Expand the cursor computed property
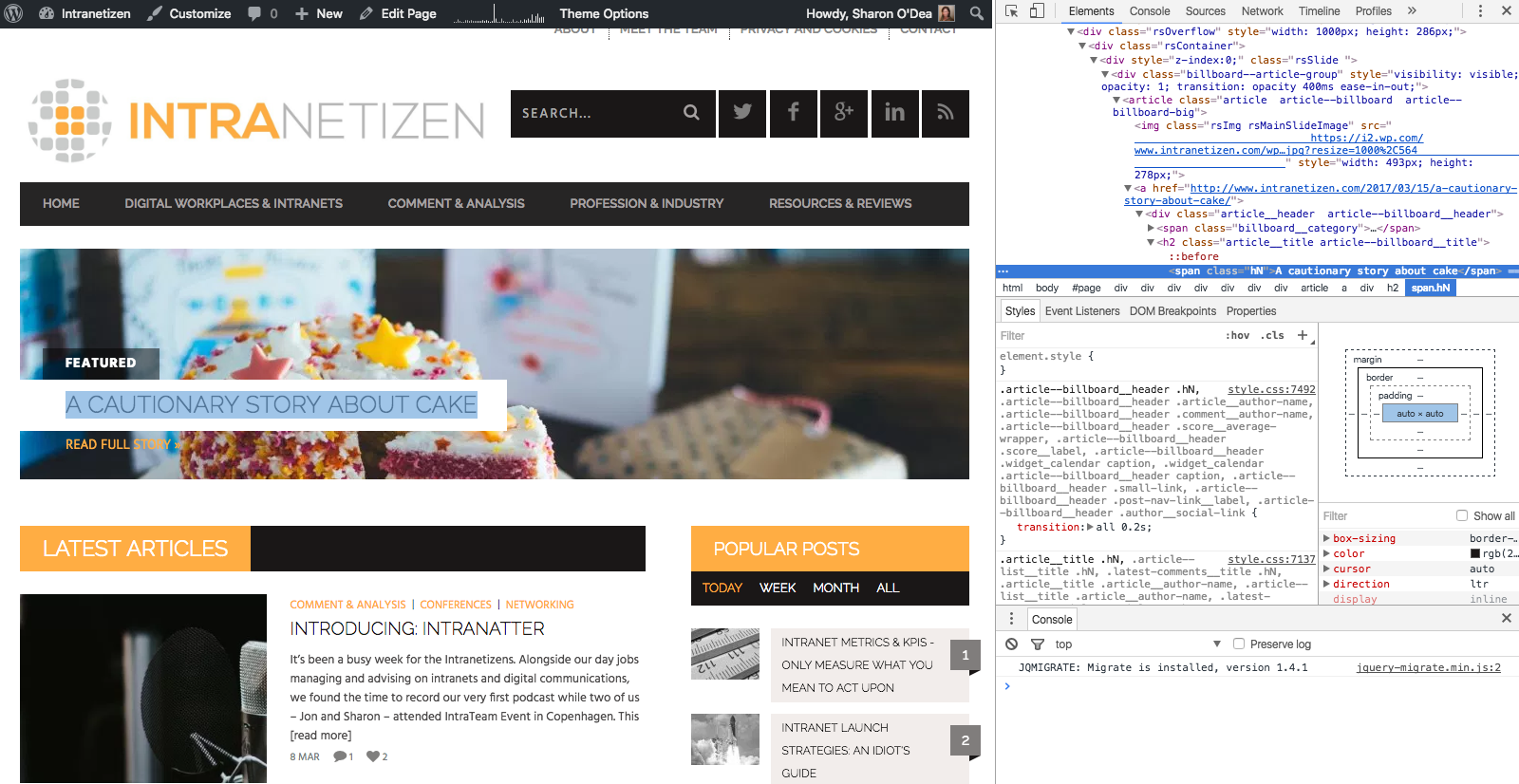1519x784 pixels. pyautogui.click(x=1326, y=569)
